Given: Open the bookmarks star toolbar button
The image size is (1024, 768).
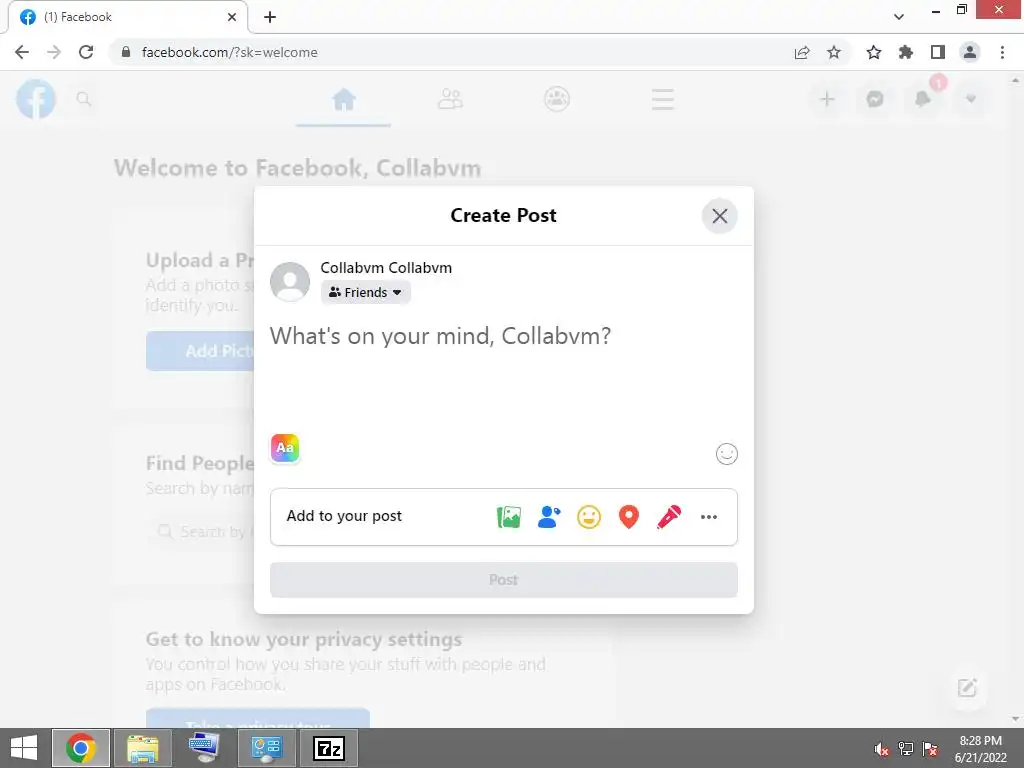Looking at the screenshot, I should [x=874, y=52].
